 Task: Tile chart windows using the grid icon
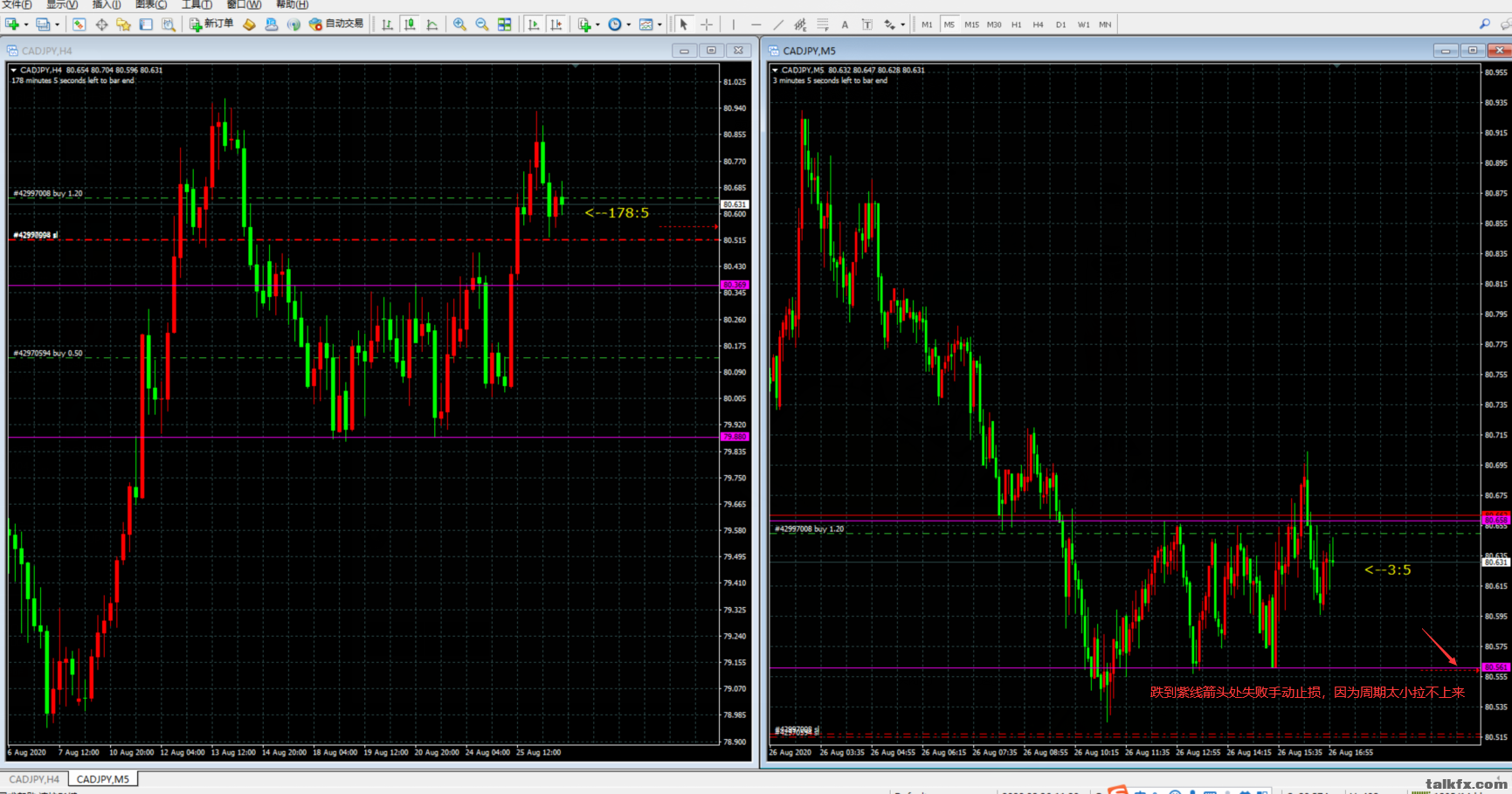pos(505,24)
